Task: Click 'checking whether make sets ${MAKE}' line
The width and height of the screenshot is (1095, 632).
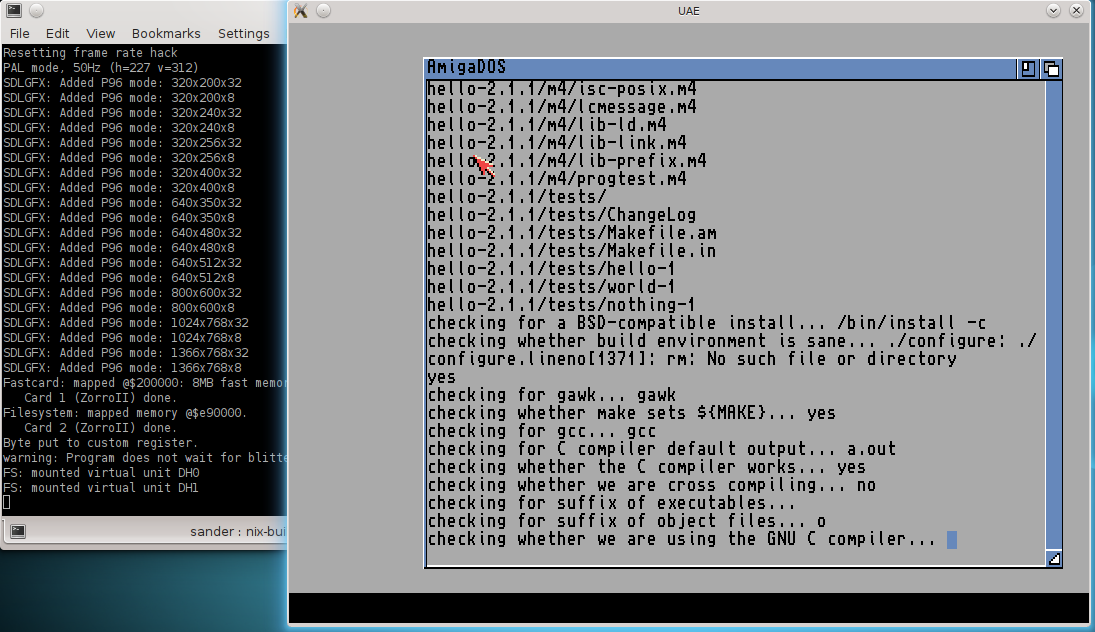Action: pyautogui.click(x=631, y=413)
